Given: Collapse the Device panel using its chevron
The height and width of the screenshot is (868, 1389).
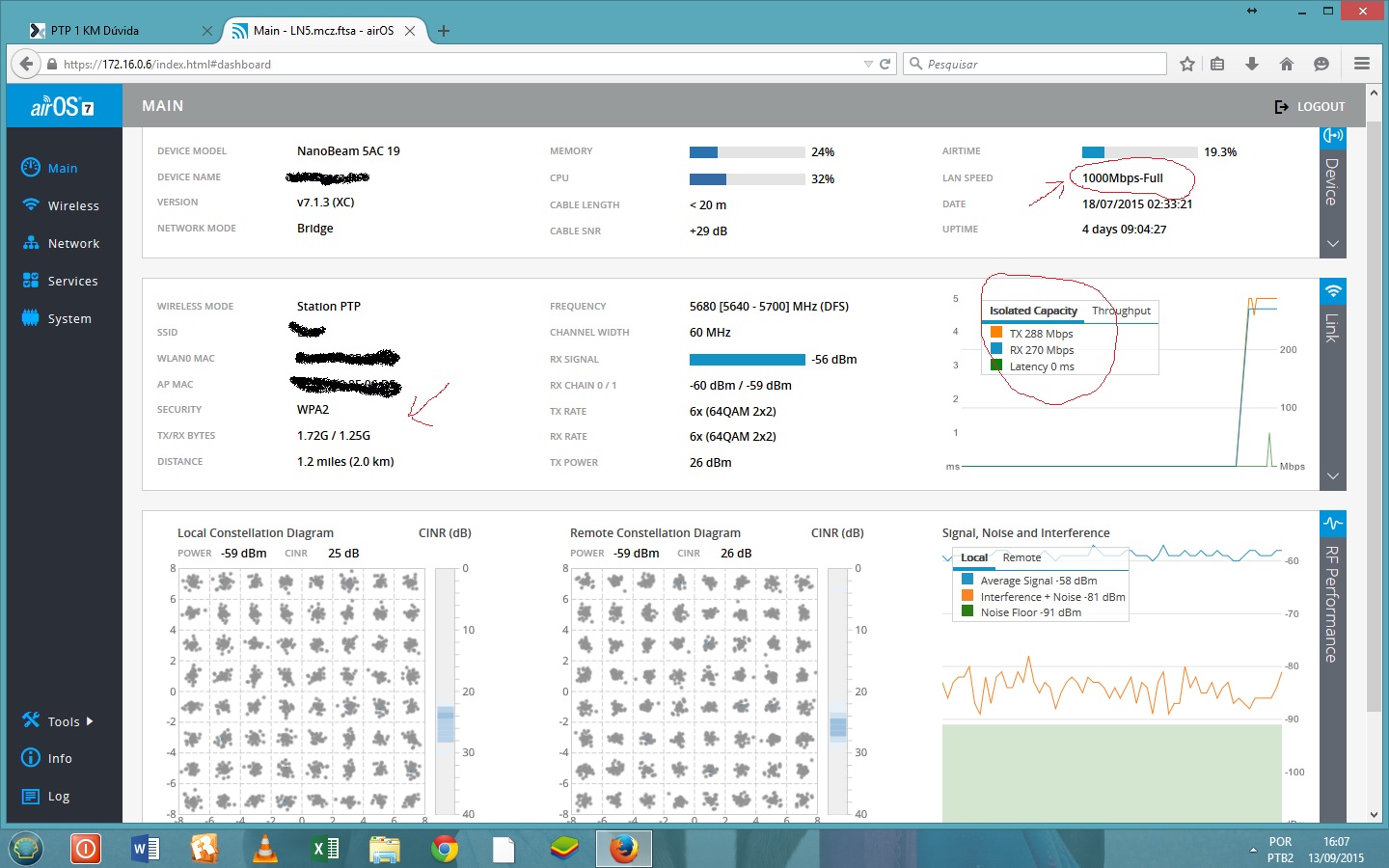Looking at the screenshot, I should pyautogui.click(x=1333, y=244).
